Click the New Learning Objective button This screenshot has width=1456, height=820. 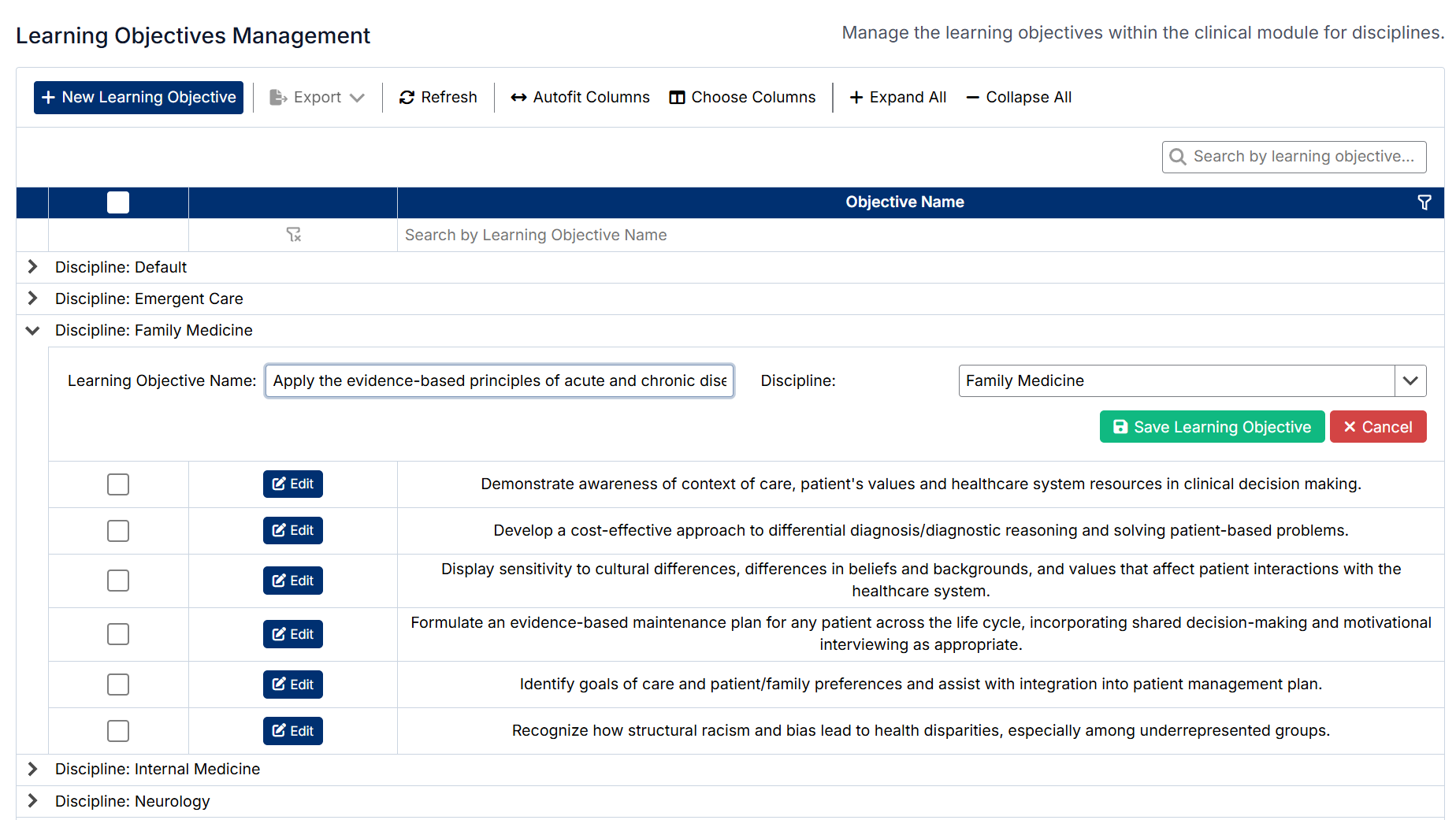click(x=139, y=98)
